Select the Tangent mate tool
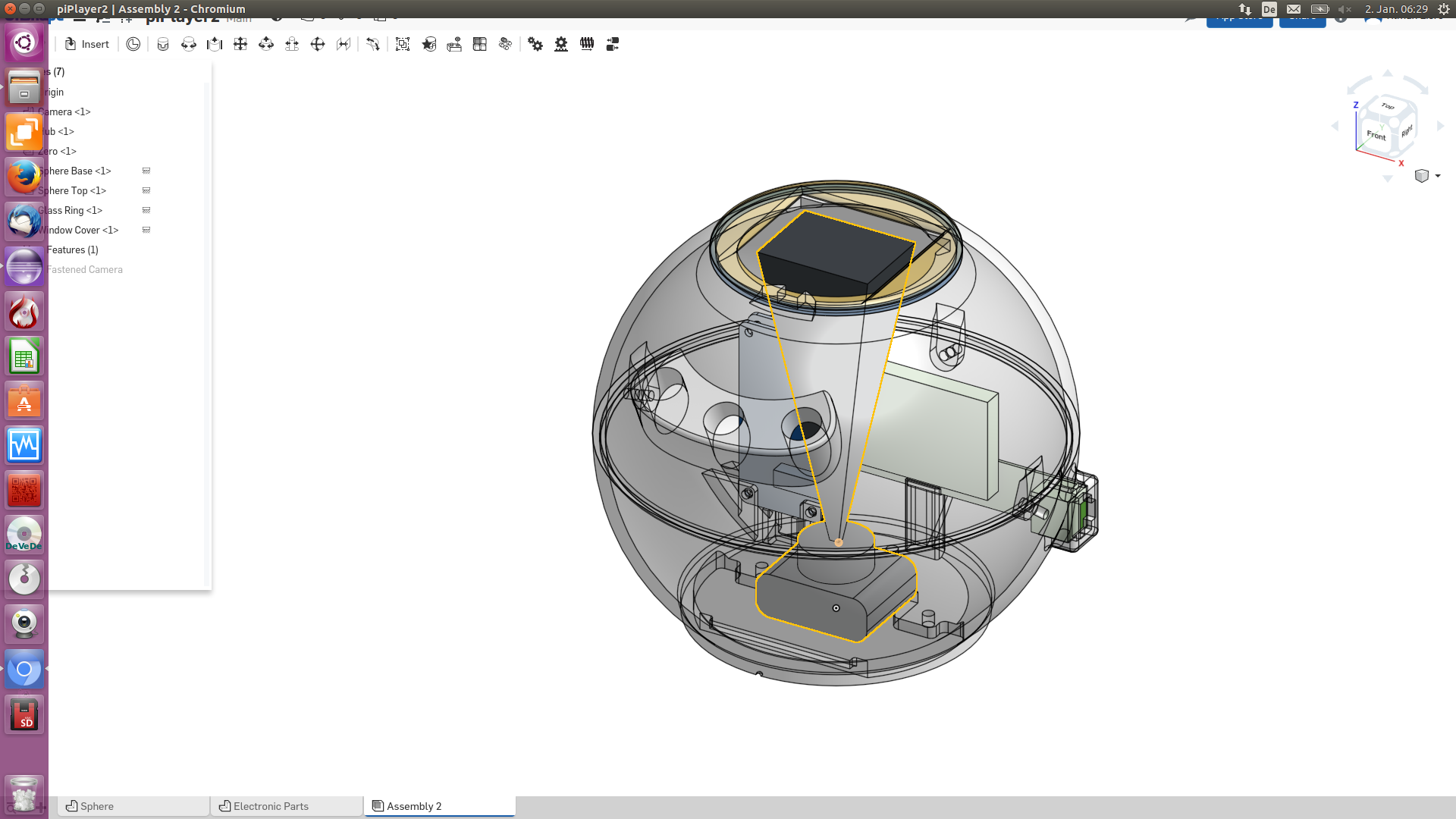This screenshot has width=1456, height=819. 372,44
